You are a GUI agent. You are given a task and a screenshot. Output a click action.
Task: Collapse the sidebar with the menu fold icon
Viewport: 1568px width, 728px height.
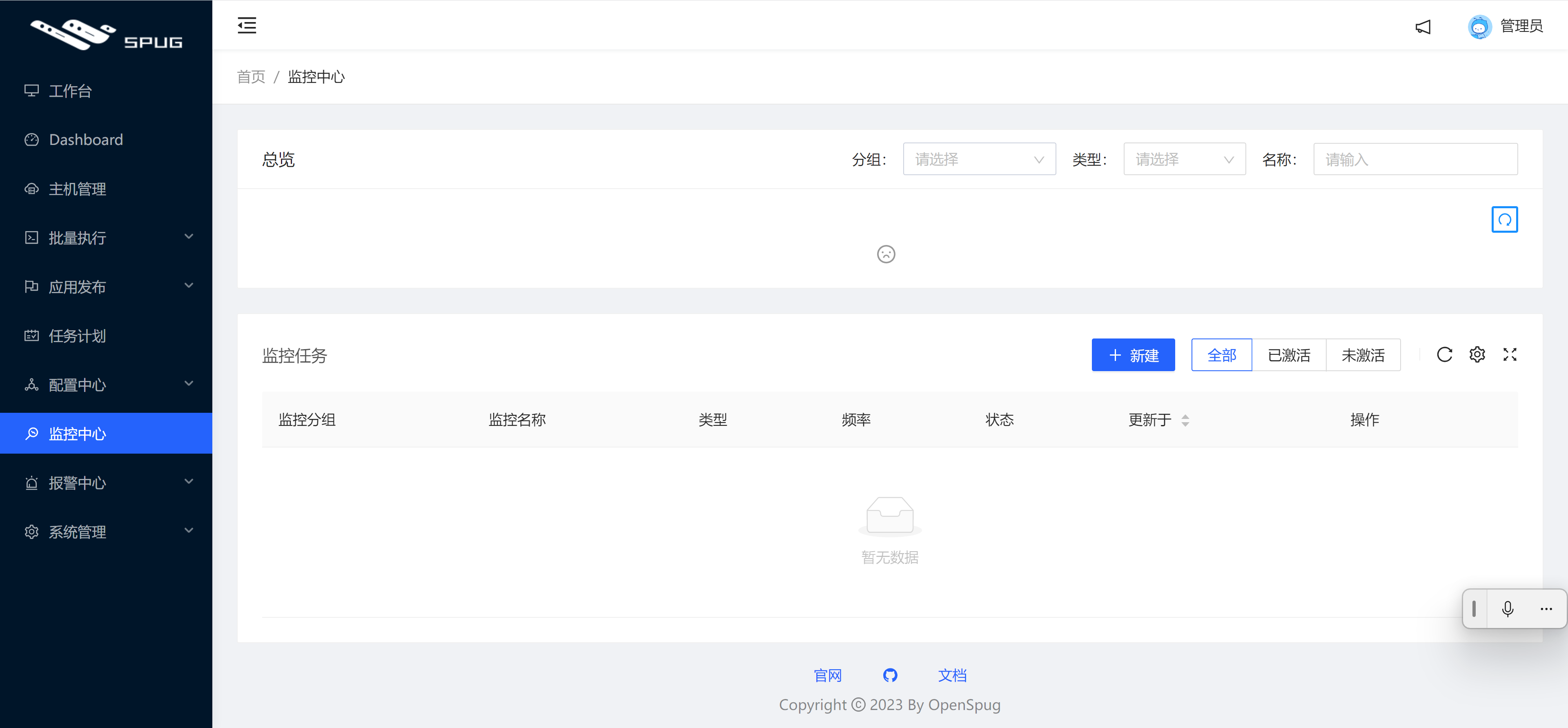tap(247, 26)
